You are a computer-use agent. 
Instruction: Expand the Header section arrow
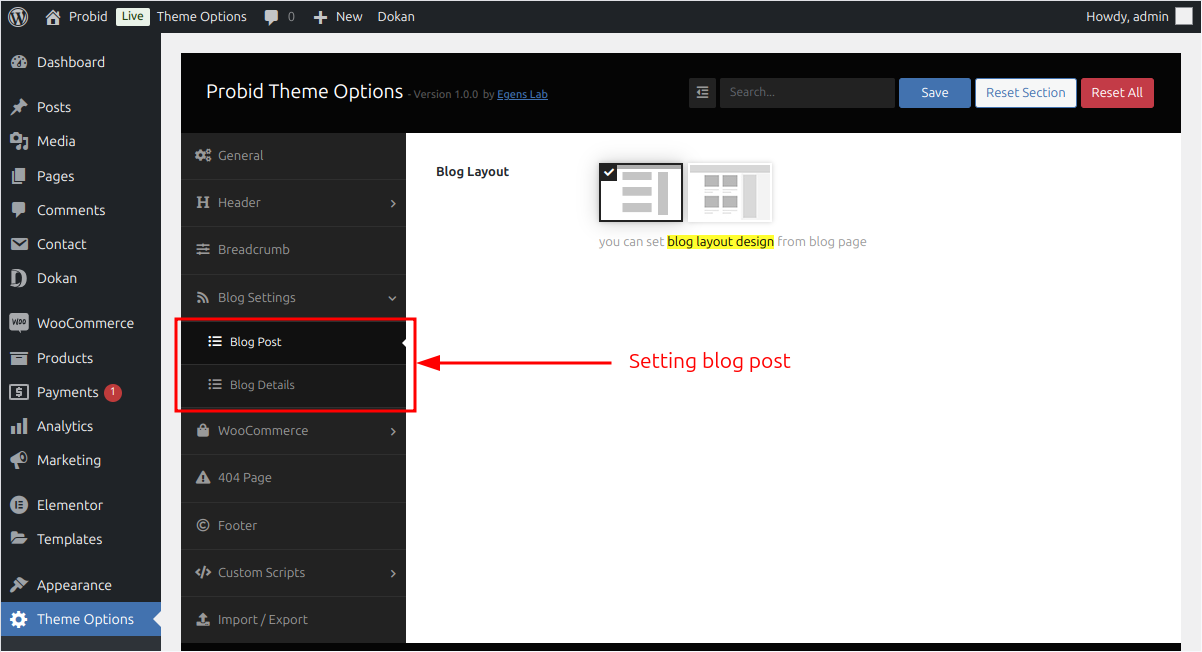point(393,203)
